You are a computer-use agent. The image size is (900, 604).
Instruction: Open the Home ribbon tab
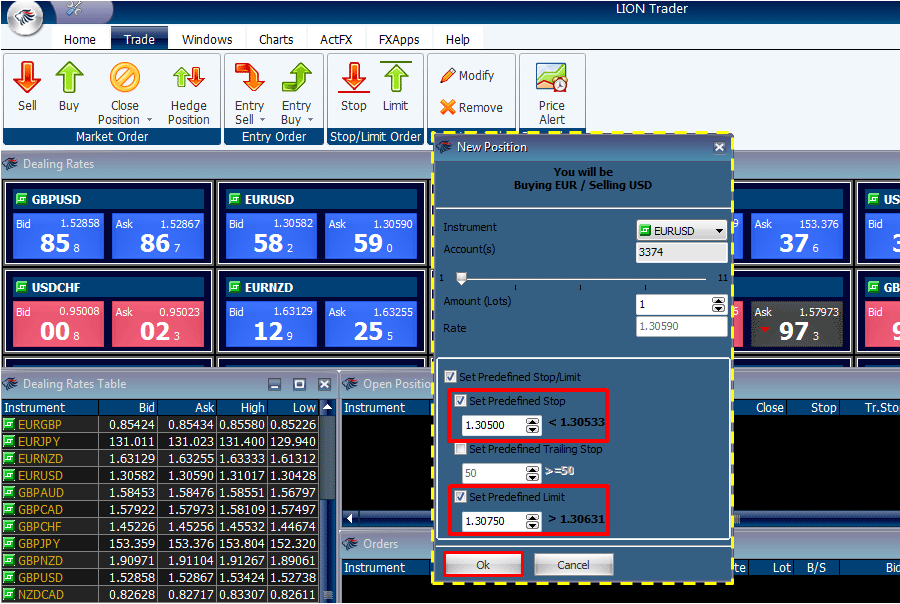coord(80,40)
